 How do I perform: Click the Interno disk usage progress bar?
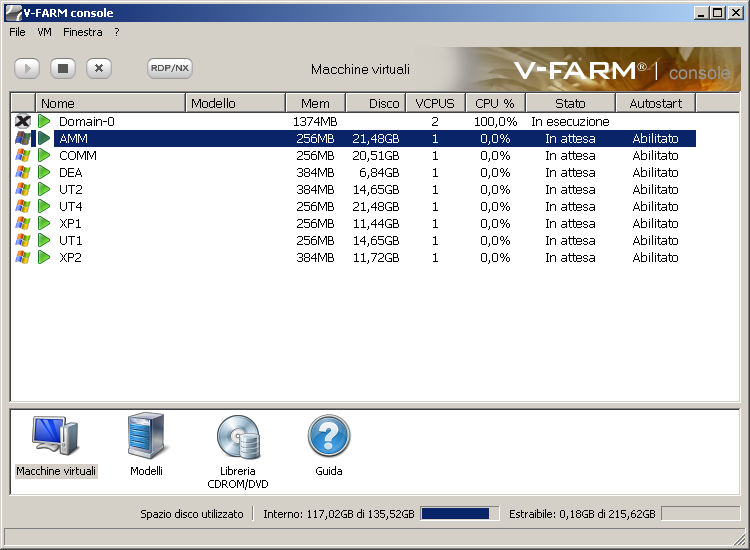tap(460, 514)
